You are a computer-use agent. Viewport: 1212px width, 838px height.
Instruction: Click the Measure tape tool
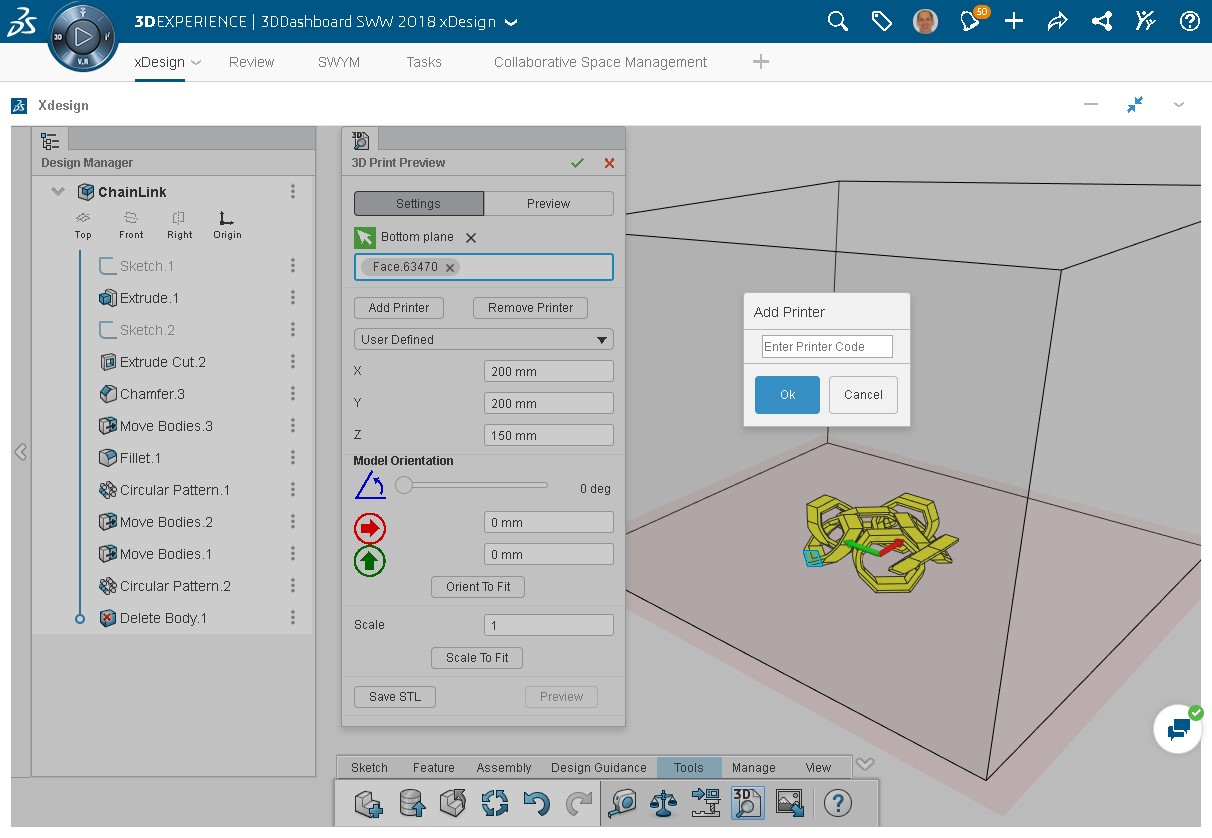click(622, 802)
